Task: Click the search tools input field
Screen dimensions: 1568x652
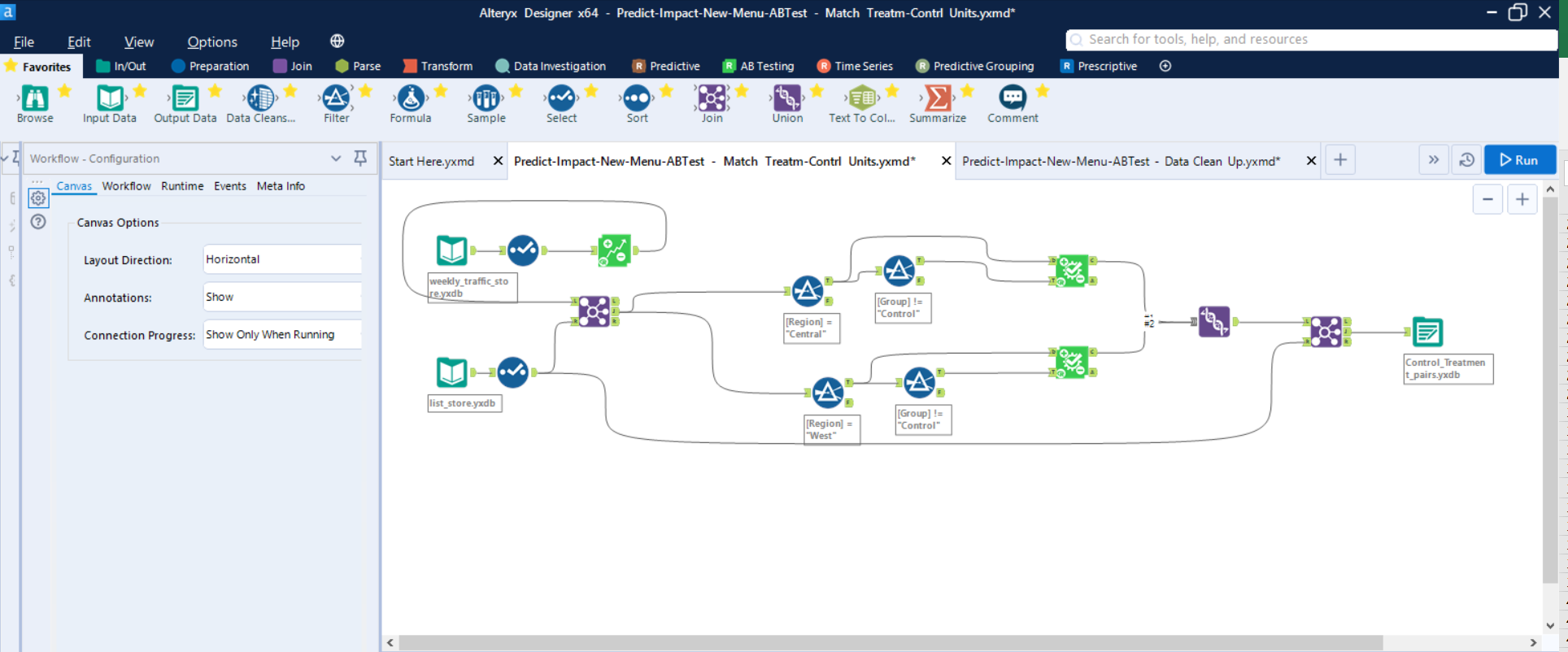Action: pyautogui.click(x=1311, y=39)
